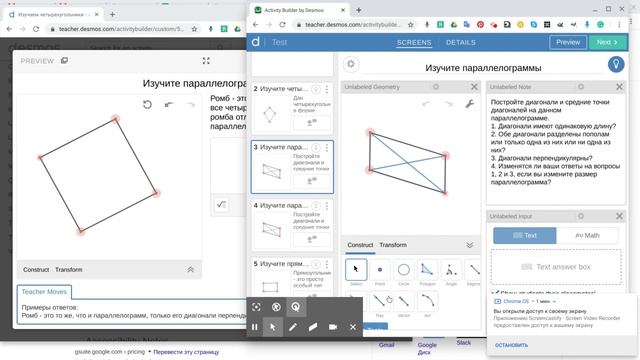Open the Construct tab in the editor
This screenshot has height=360, width=640.
coord(360,245)
